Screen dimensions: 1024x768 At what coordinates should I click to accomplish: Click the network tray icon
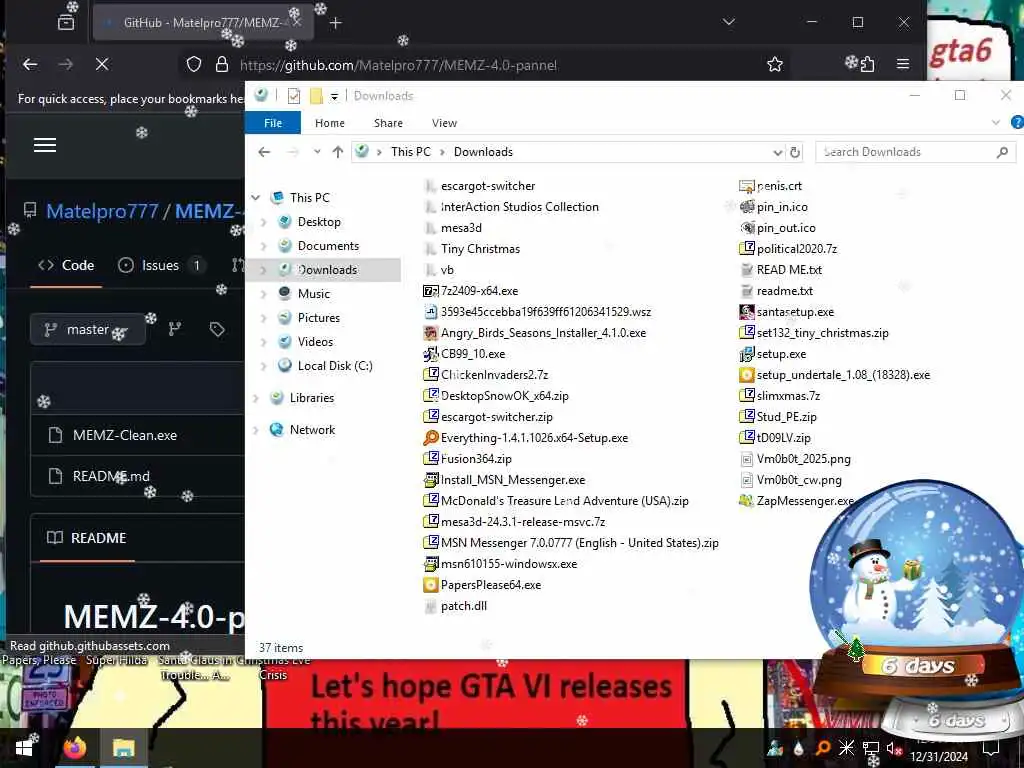pos(871,748)
